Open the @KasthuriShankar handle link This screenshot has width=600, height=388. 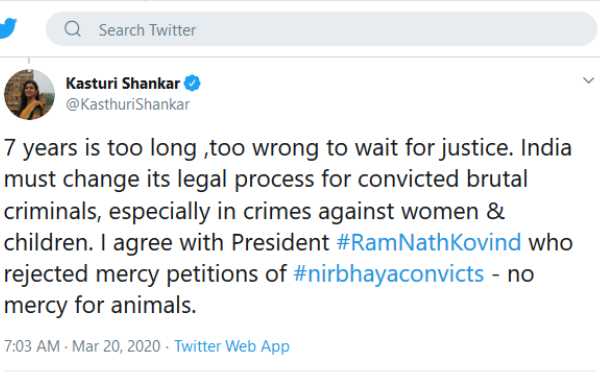pos(127,104)
